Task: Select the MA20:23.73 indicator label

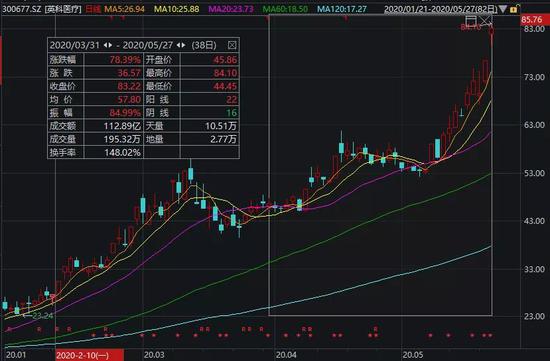Action: [x=230, y=9]
